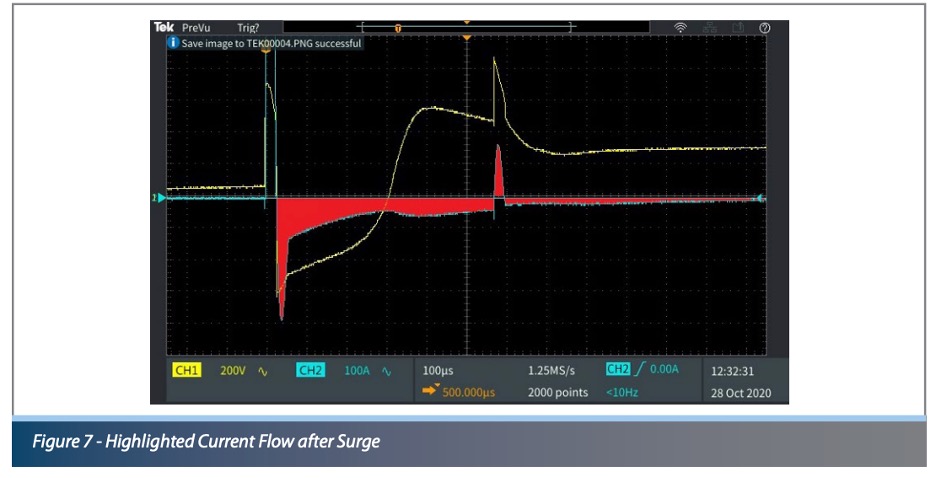The height and width of the screenshot is (478, 936).
Task: Click the orange trigger position marker in overview bar
Action: tap(399, 29)
